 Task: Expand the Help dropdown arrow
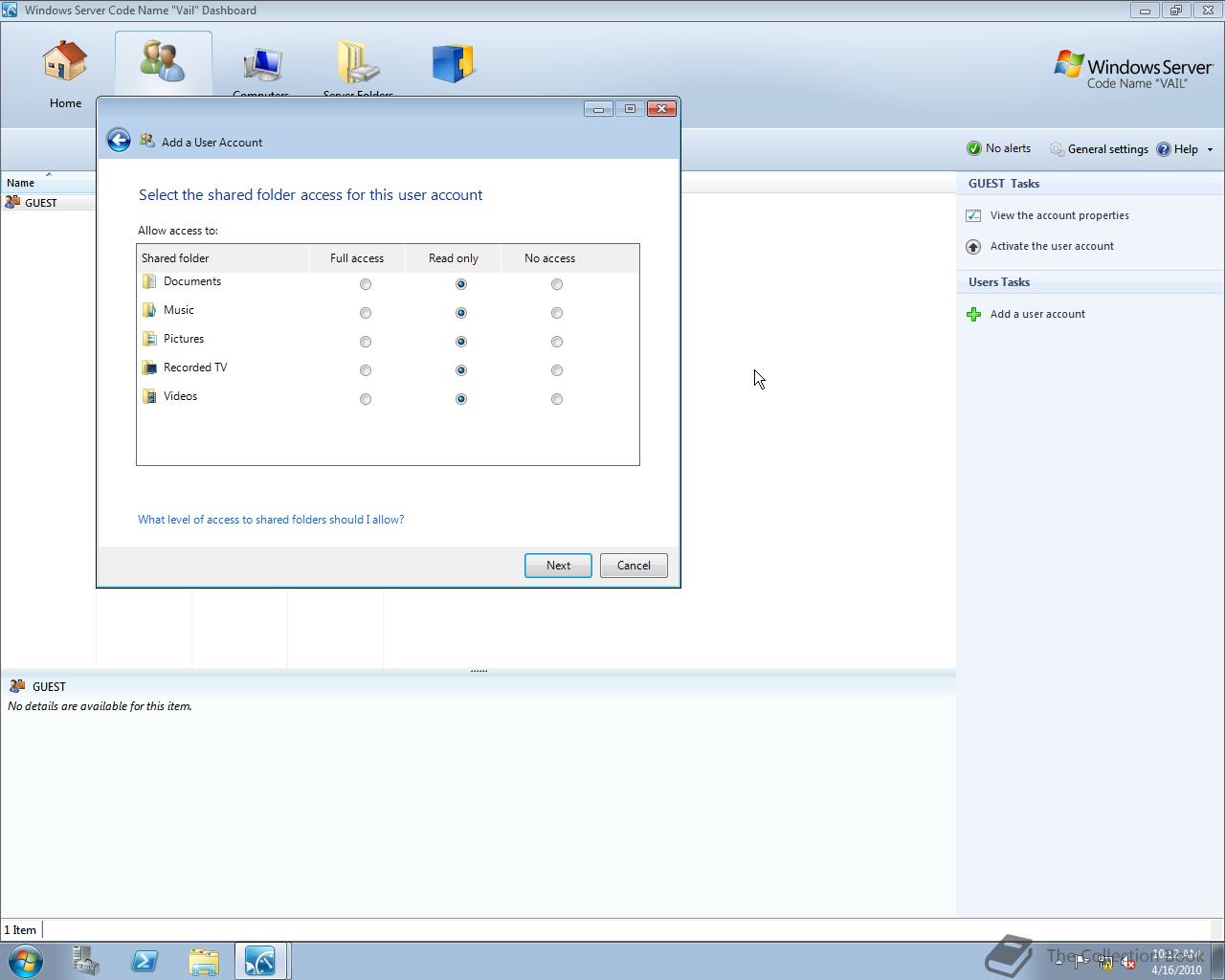pyautogui.click(x=1210, y=149)
